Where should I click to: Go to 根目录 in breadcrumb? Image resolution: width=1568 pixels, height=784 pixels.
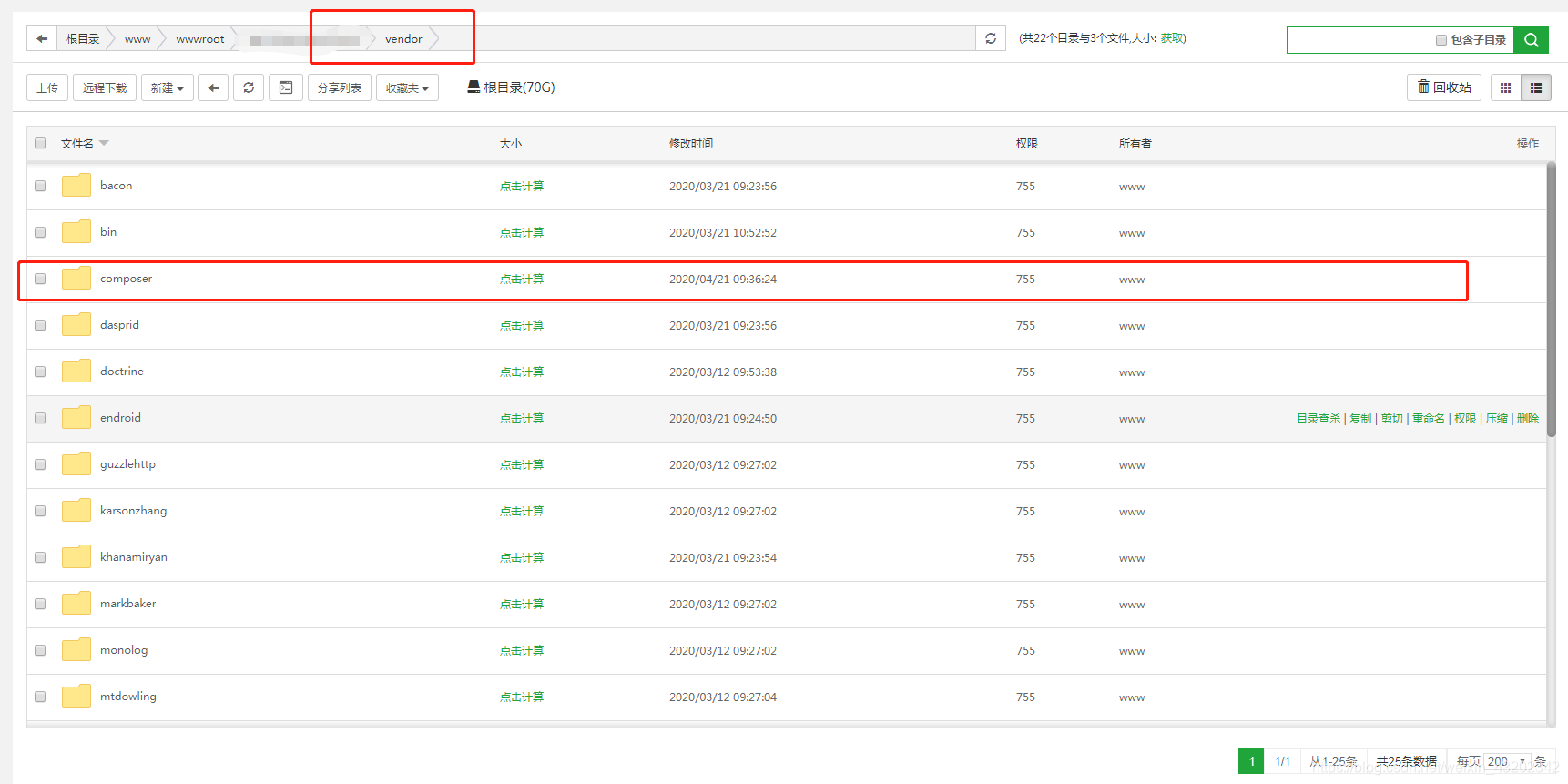pyautogui.click(x=83, y=39)
